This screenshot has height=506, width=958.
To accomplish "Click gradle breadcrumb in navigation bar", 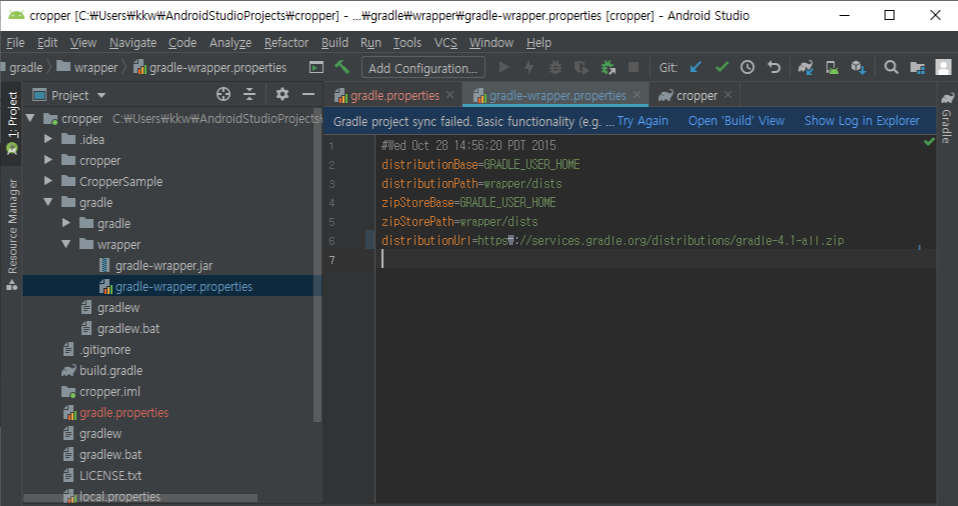I will coord(26,67).
